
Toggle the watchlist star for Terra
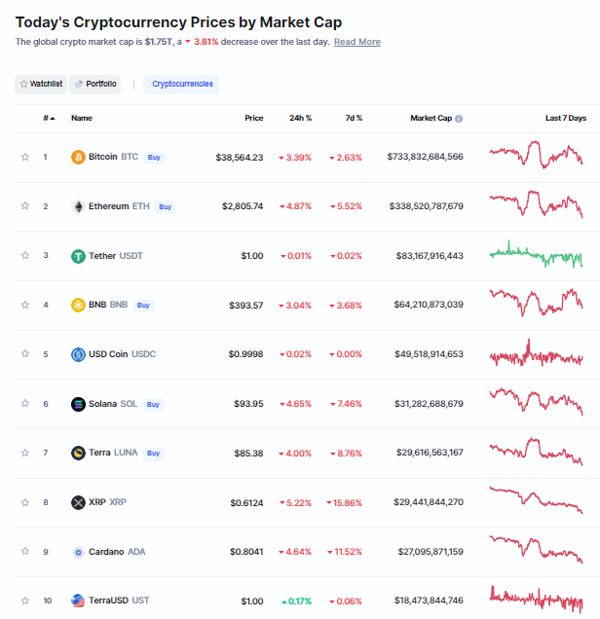25,452
